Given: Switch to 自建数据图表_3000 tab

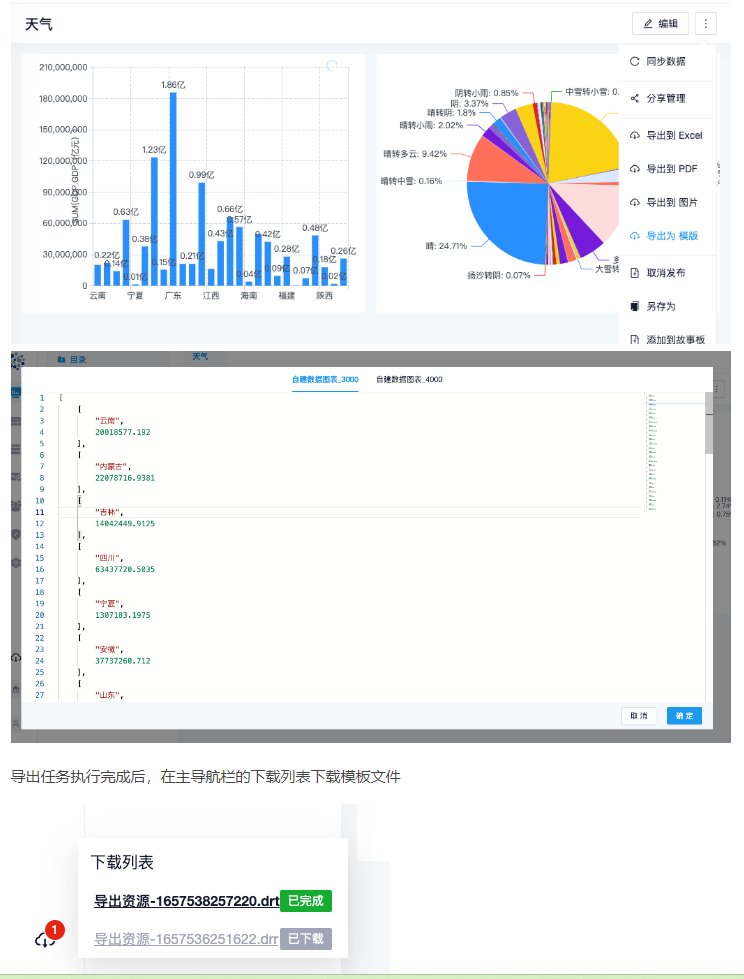Looking at the screenshot, I should pos(325,379).
